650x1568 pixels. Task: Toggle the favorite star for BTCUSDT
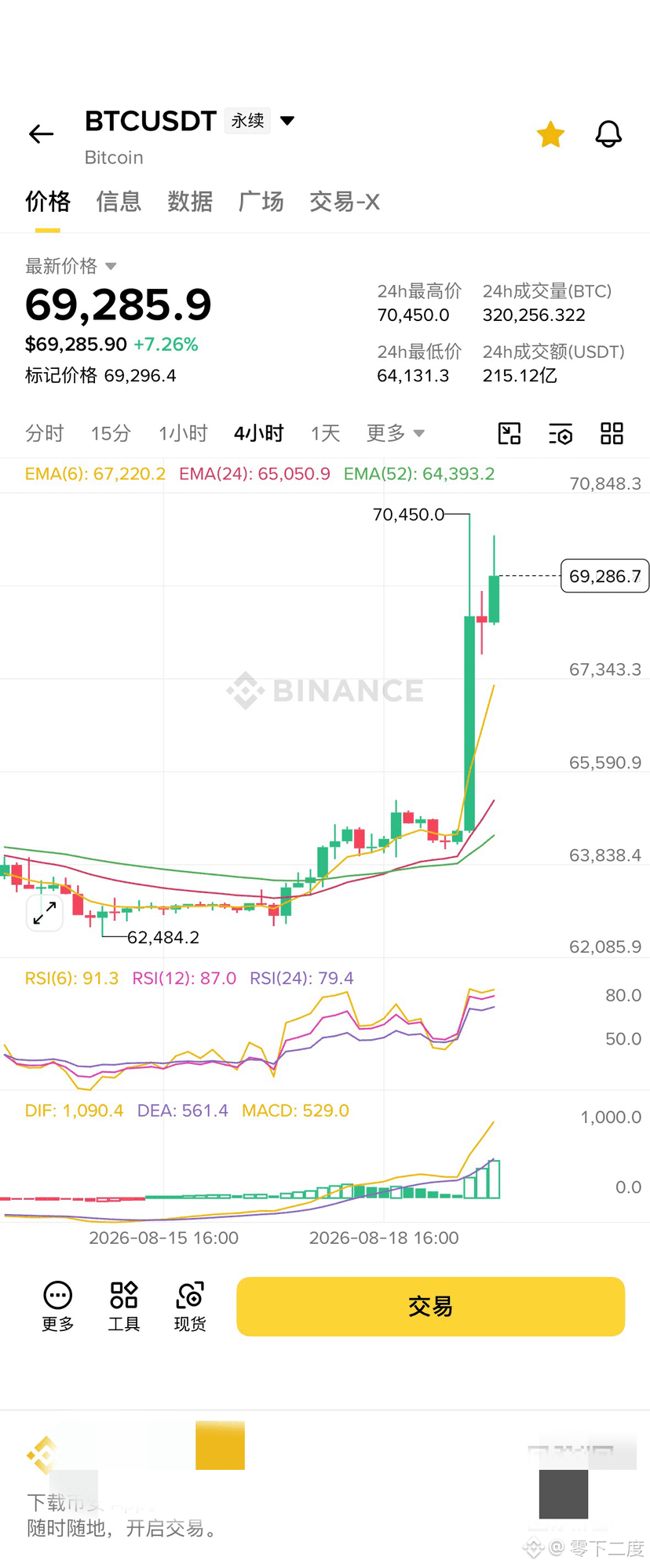[x=550, y=134]
